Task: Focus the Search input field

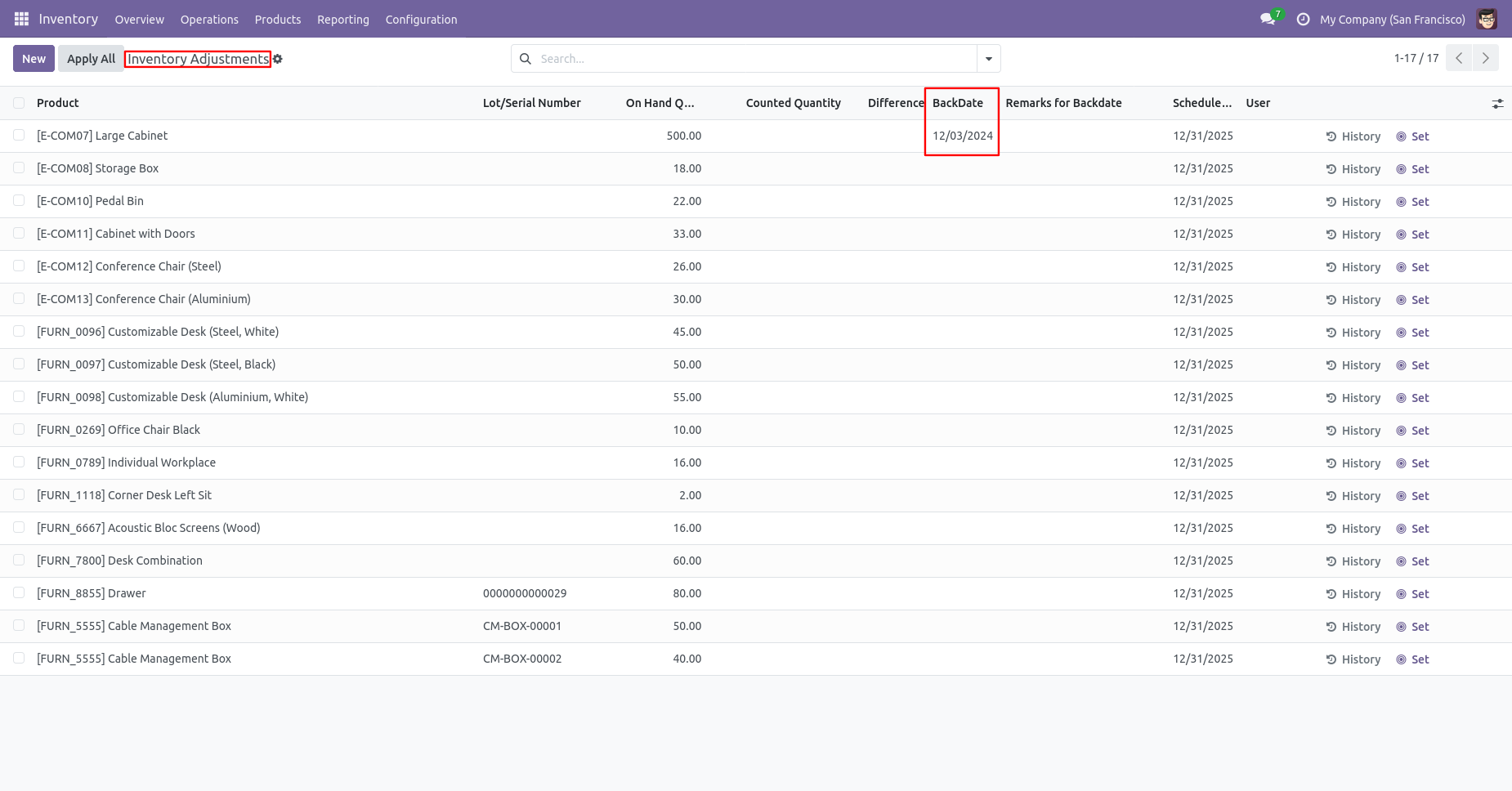Action: point(752,59)
